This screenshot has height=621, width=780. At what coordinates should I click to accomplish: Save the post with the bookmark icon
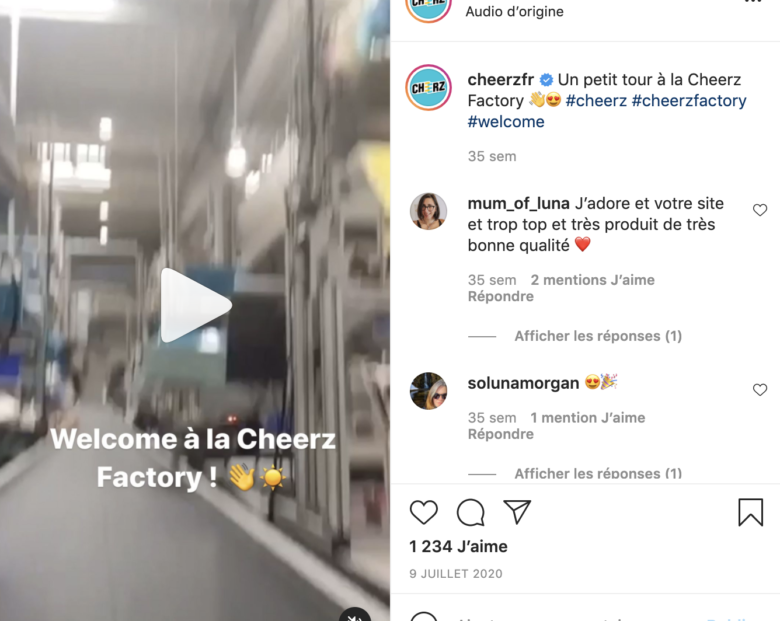751,512
